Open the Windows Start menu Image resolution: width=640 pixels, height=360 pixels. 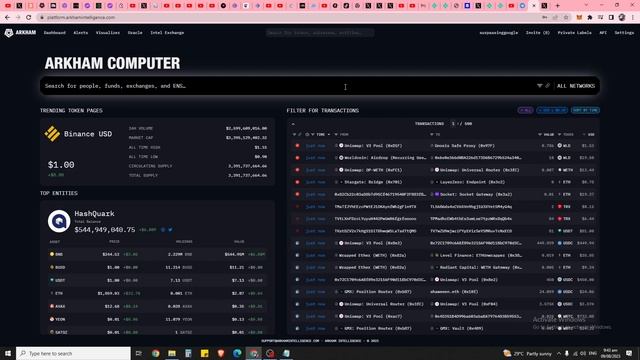coord(8,353)
